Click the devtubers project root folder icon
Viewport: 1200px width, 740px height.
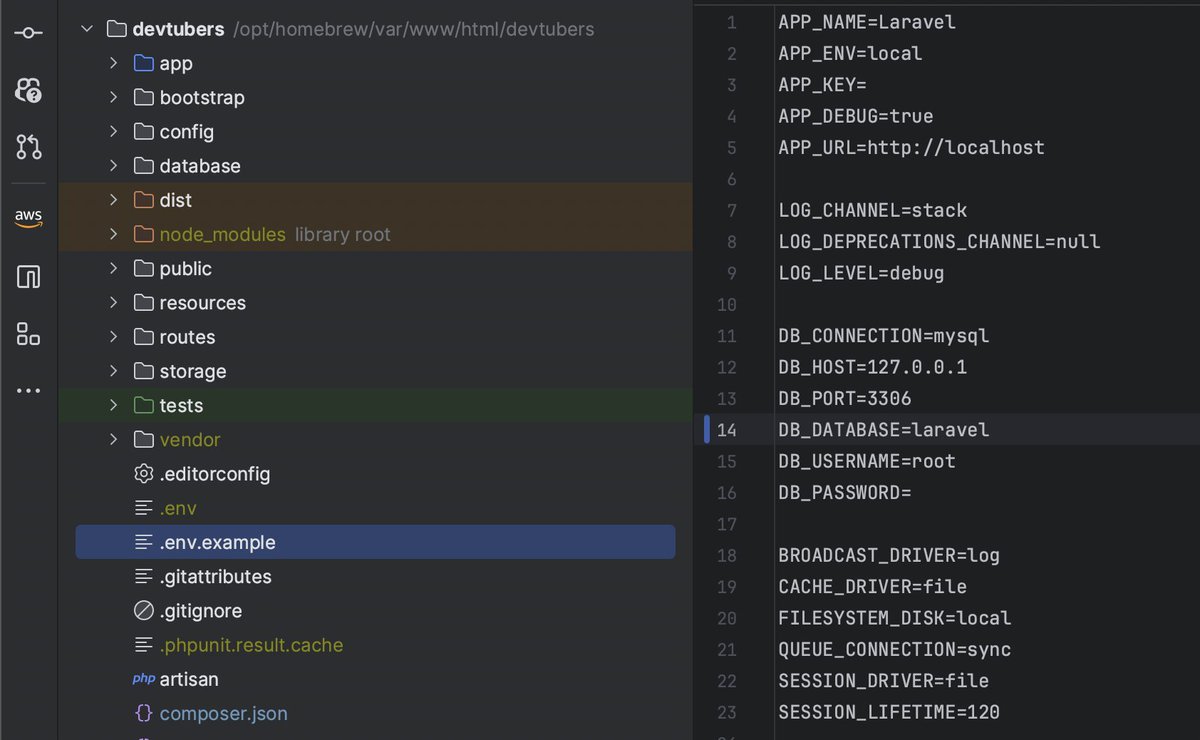tap(117, 29)
